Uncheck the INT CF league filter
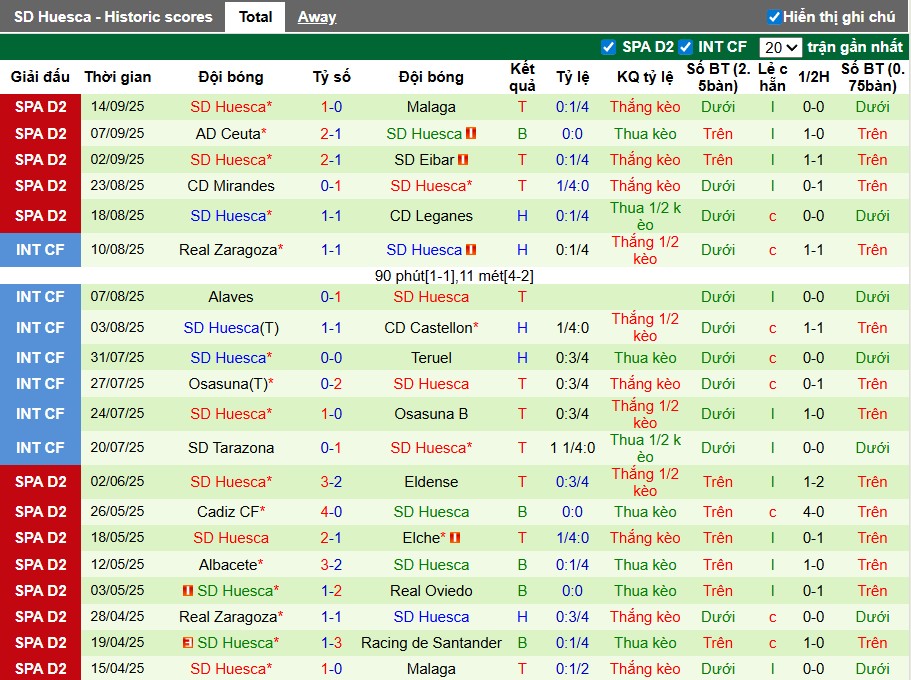911x680 pixels. 685,47
